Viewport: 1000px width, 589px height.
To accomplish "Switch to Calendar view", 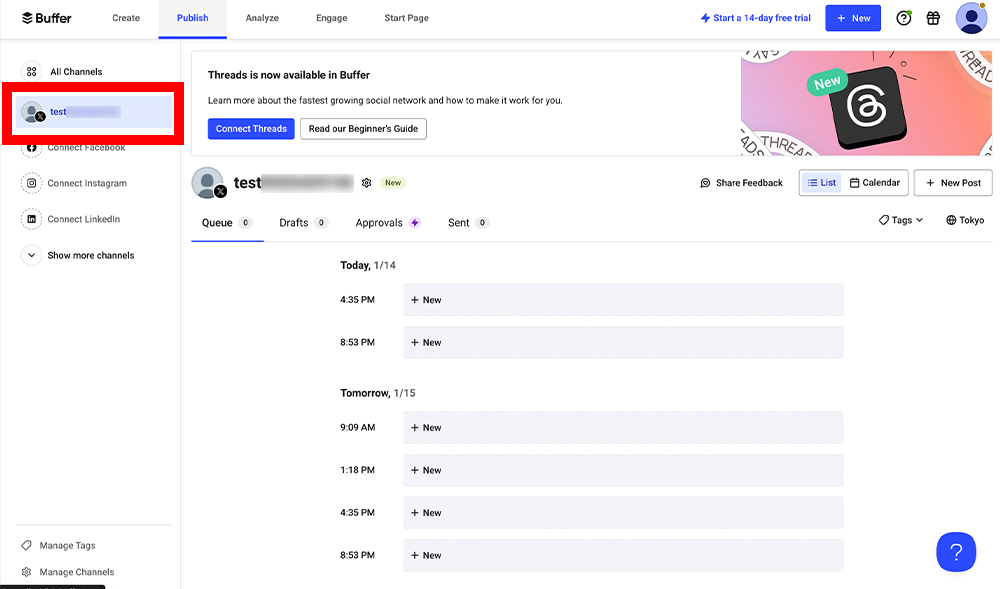I will click(874, 183).
